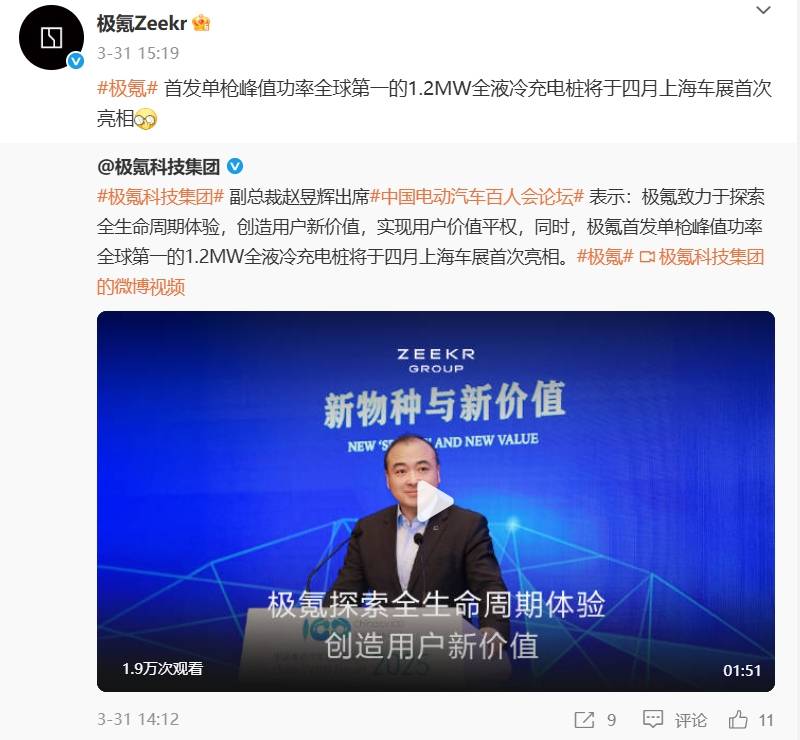This screenshot has height=740, width=800.
Task: Open the #中国电动汽车百人会论坛# topic link
Action: (x=477, y=196)
